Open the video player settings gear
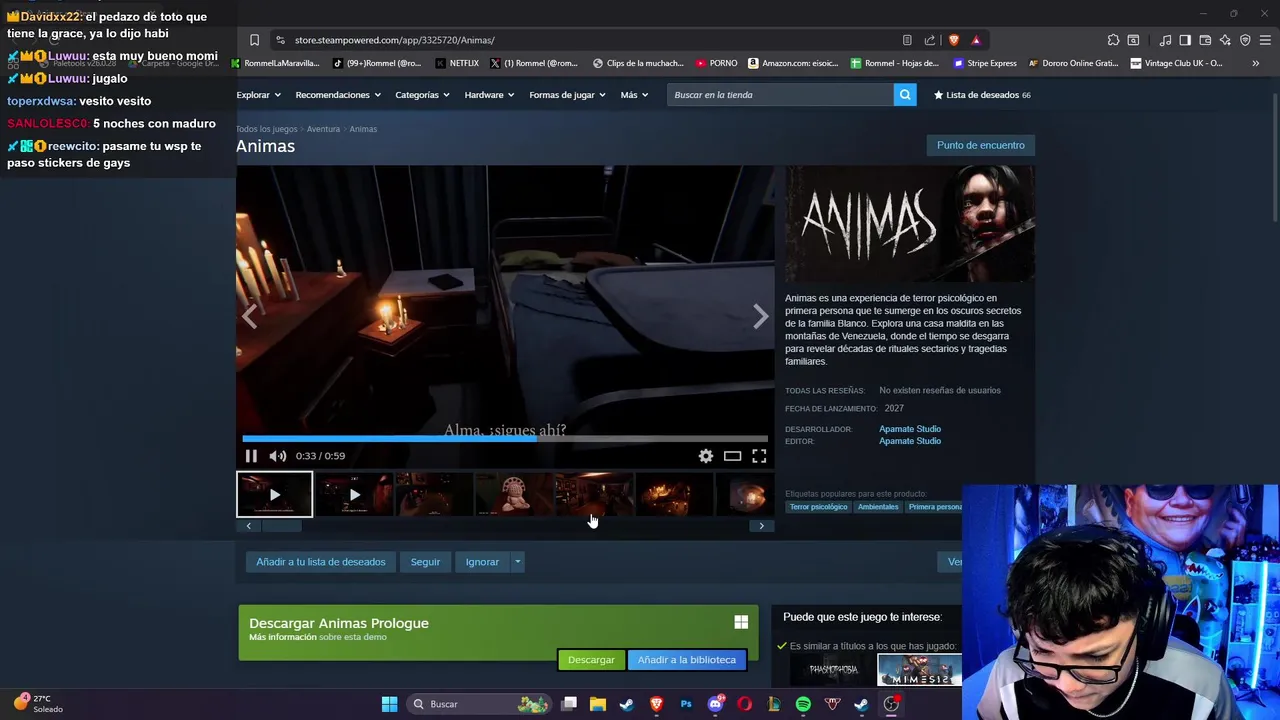The image size is (1280, 720). (x=706, y=456)
